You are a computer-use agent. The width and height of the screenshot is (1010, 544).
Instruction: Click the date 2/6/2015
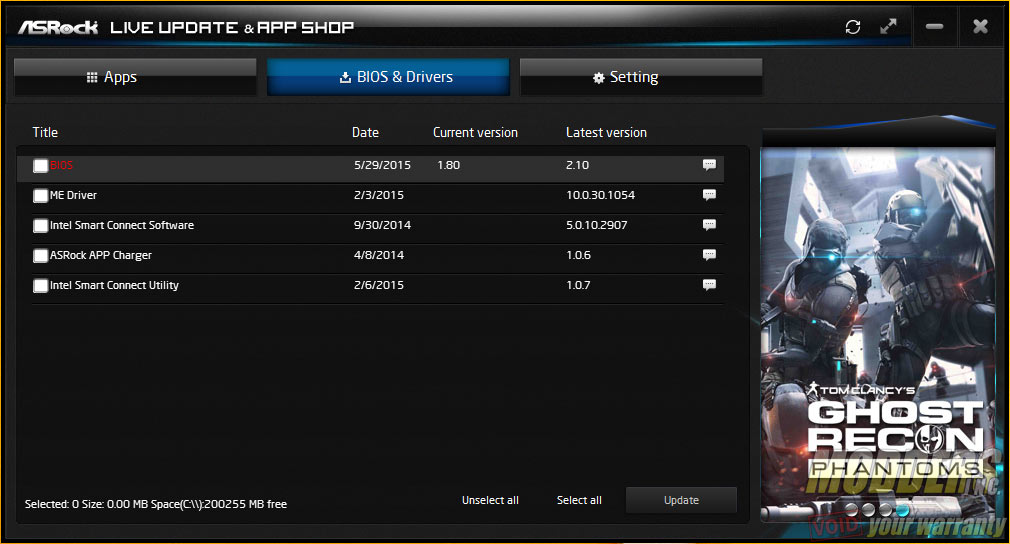point(379,285)
